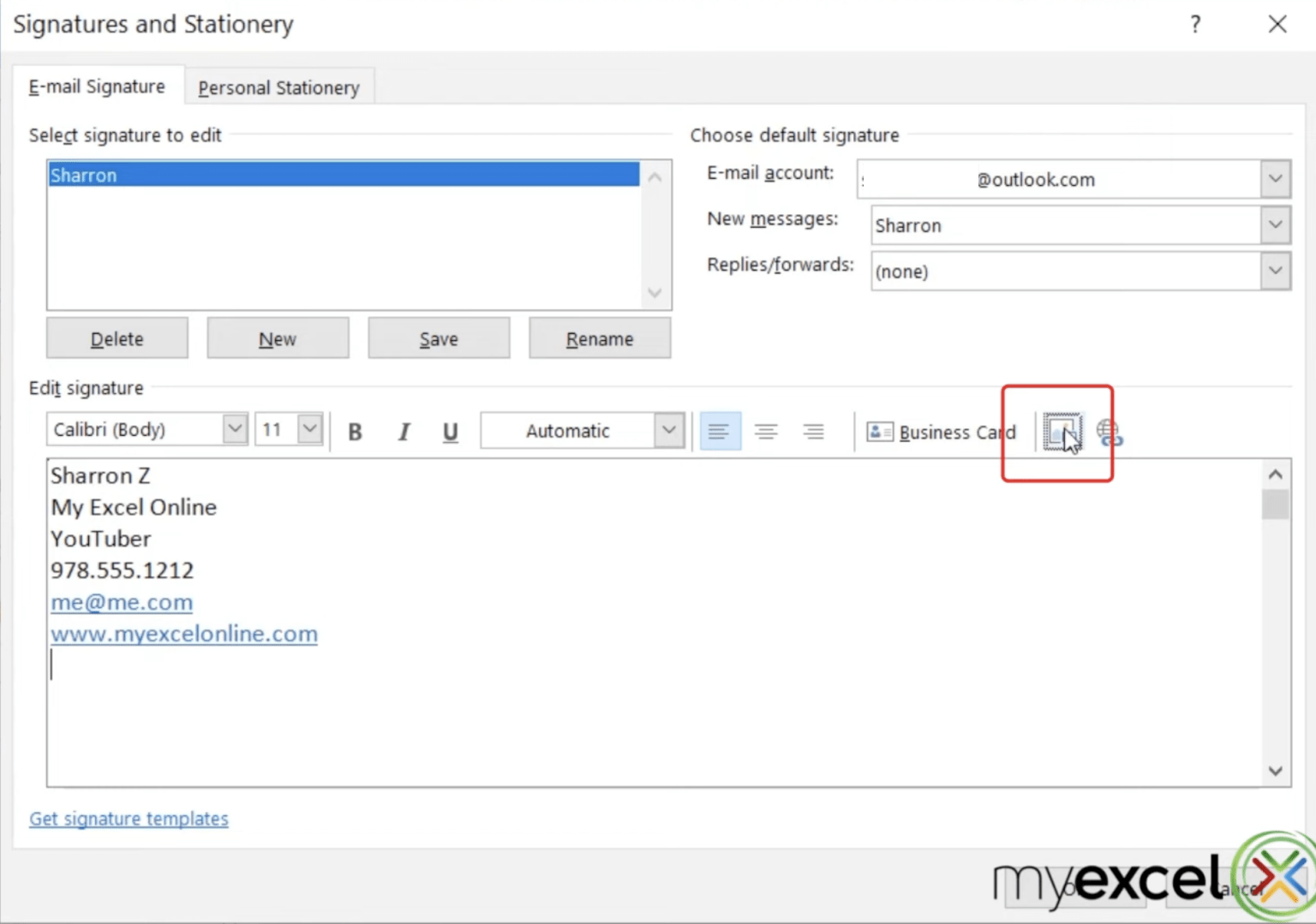The image size is (1316, 924).
Task: Center align the signature text
Action: click(x=766, y=431)
